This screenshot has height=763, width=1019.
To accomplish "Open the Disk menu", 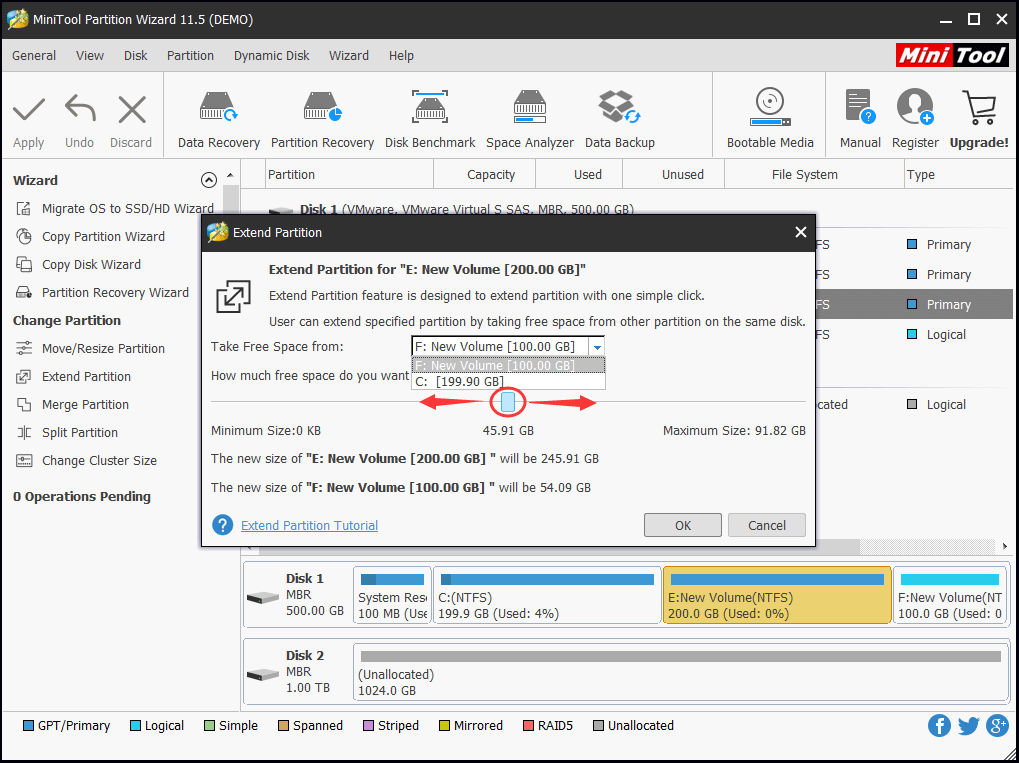I will pyautogui.click(x=136, y=56).
